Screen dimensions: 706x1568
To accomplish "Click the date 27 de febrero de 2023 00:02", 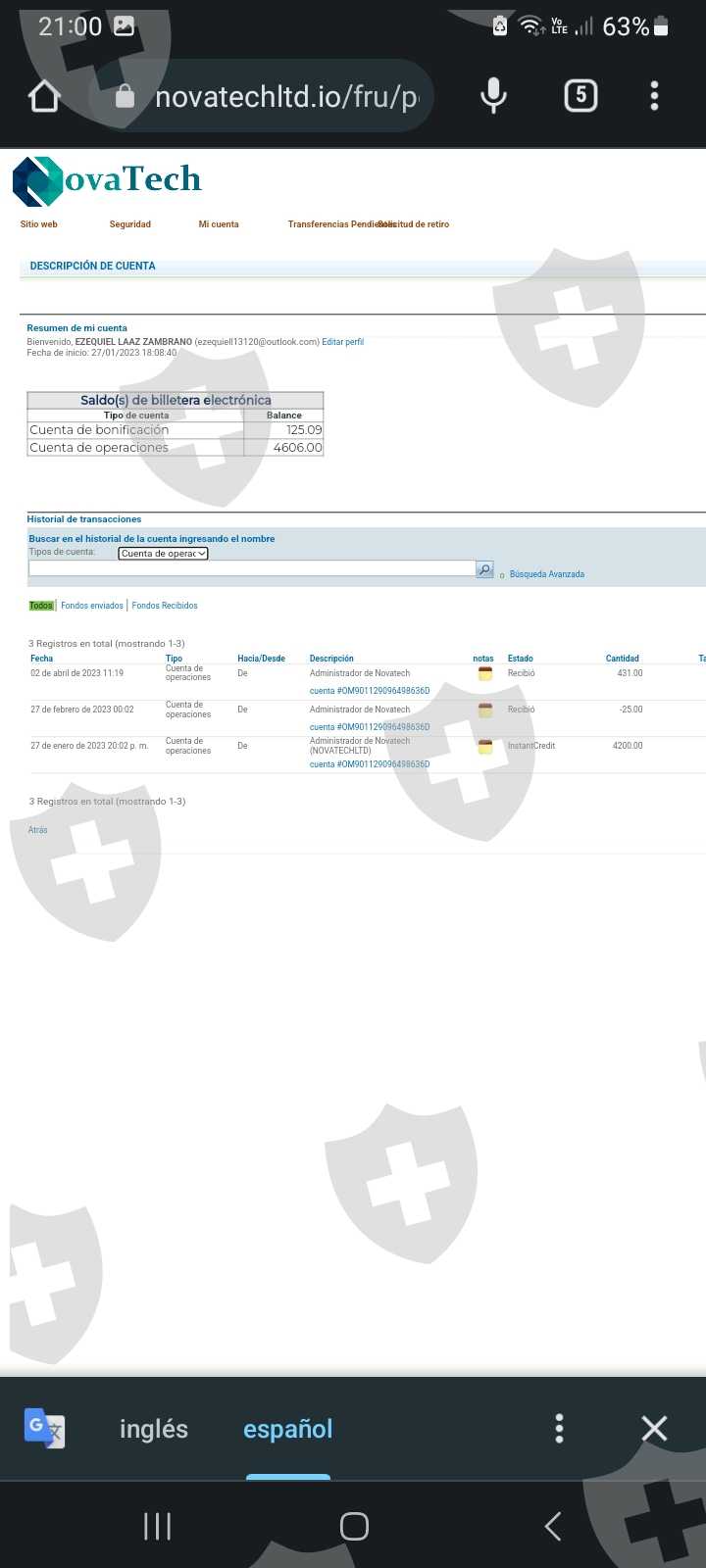I will [82, 710].
